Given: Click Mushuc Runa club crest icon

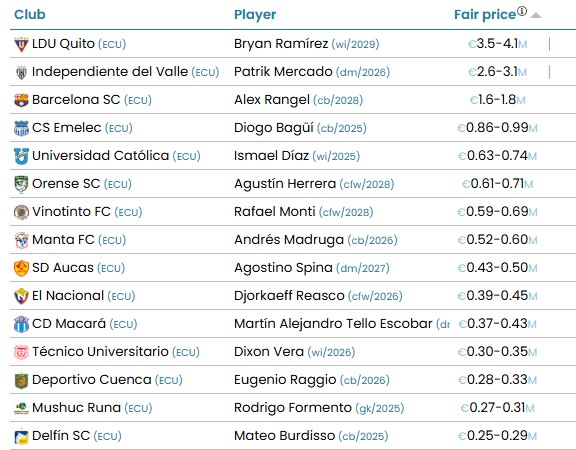Looking at the screenshot, I should pyautogui.click(x=21, y=408).
